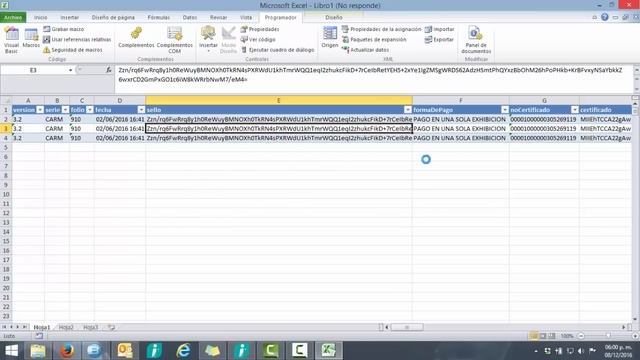Switch to sheet Hoja3
The height and width of the screenshot is (360, 640).
[x=91, y=327]
